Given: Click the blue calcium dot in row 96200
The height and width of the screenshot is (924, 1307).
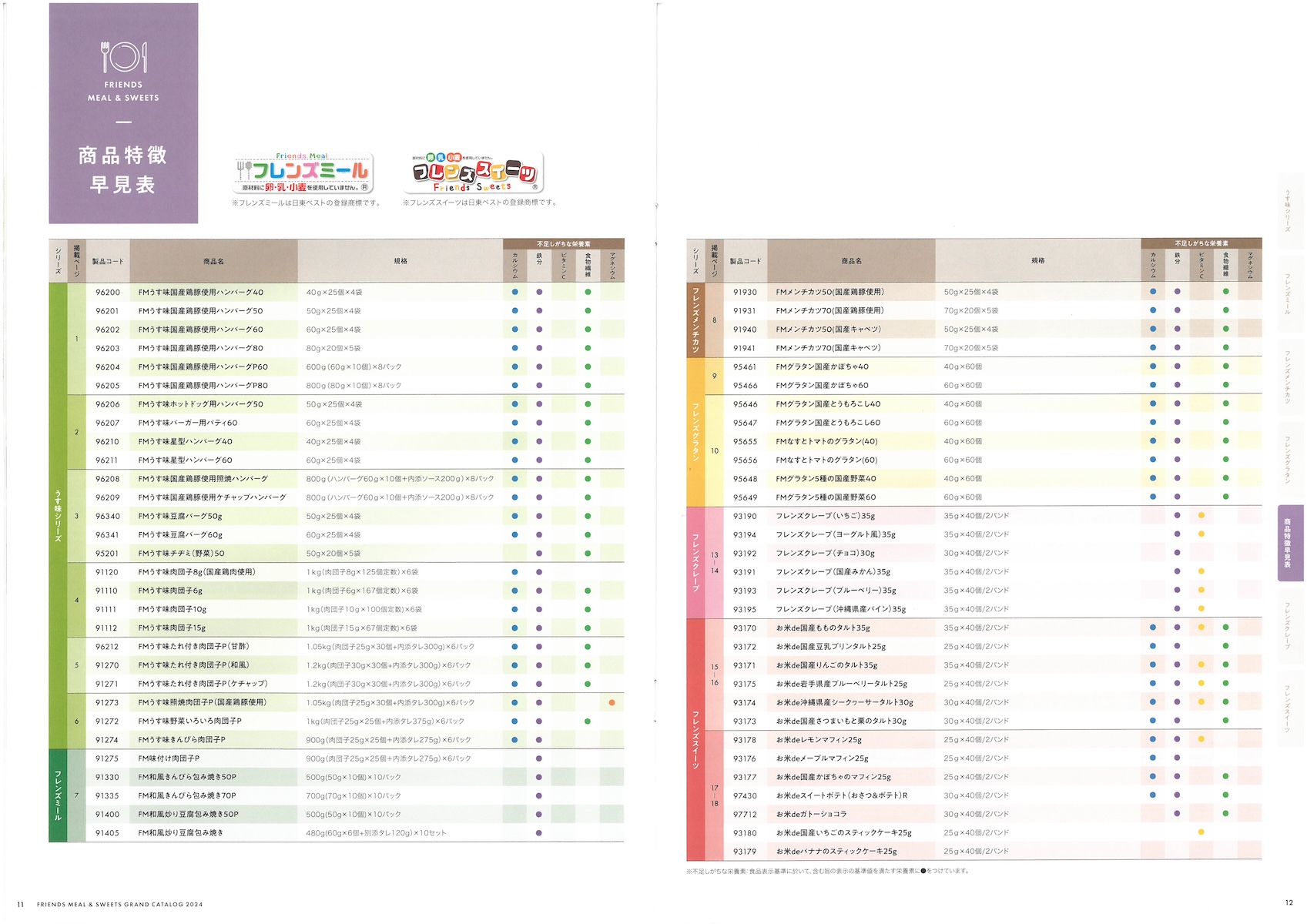Looking at the screenshot, I should [x=514, y=293].
